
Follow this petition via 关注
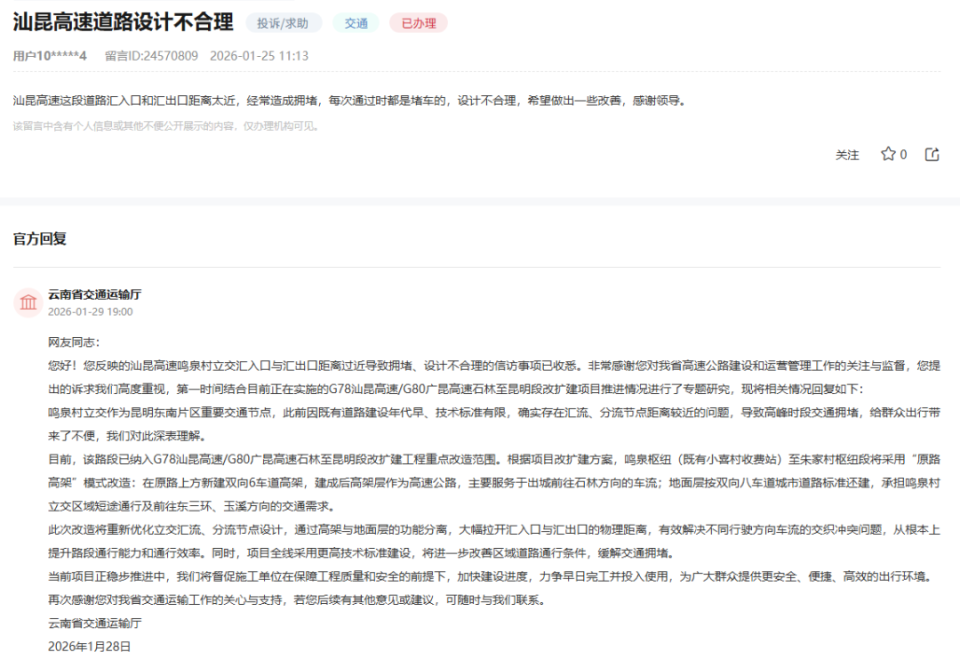pos(847,155)
